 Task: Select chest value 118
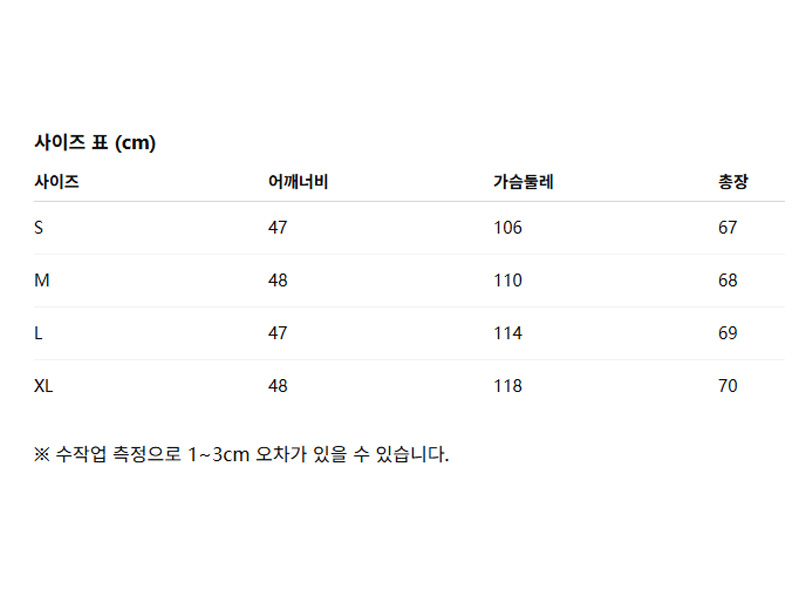tap(508, 386)
